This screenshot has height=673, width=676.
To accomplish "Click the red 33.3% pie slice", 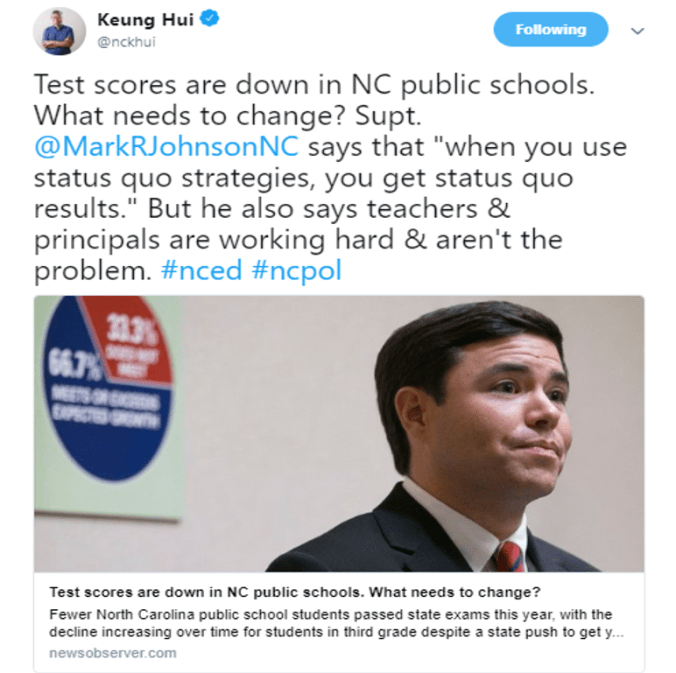I will click(x=131, y=341).
